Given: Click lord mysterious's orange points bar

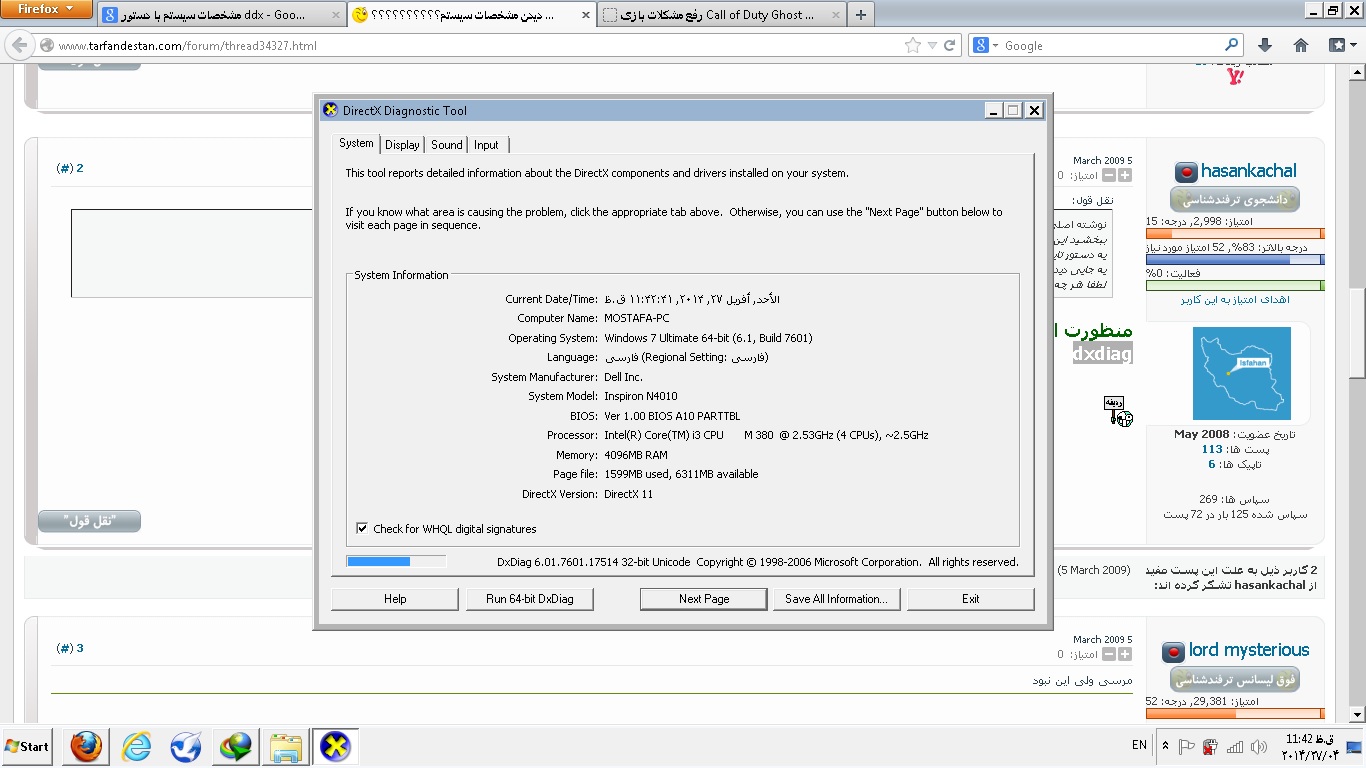Looking at the screenshot, I should (1235, 714).
